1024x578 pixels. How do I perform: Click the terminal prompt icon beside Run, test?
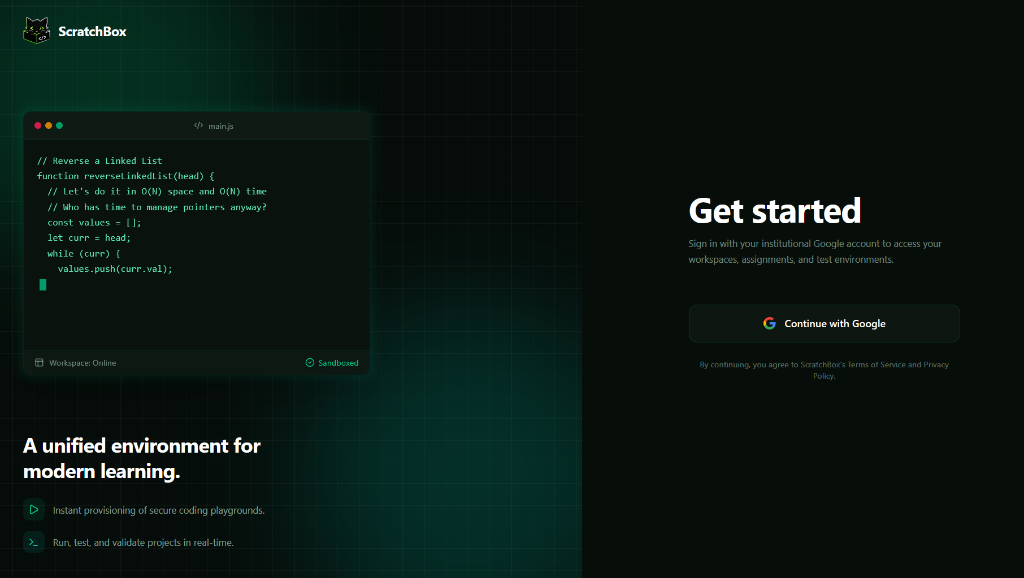(x=34, y=542)
